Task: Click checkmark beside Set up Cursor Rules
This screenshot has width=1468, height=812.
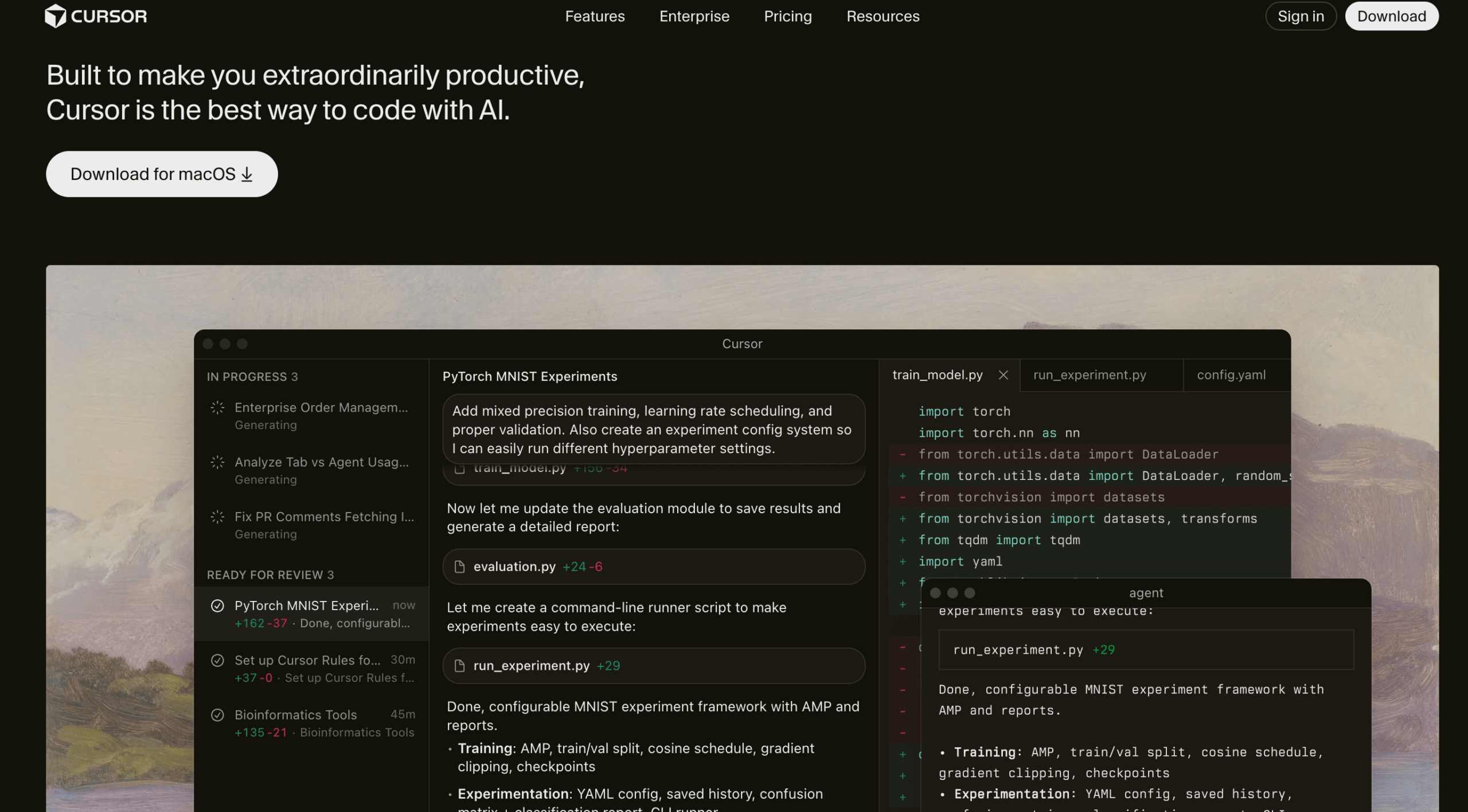Action: pyautogui.click(x=217, y=660)
